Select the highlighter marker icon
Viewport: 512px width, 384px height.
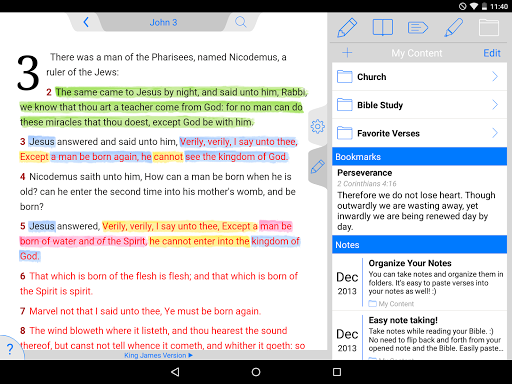click(x=454, y=27)
